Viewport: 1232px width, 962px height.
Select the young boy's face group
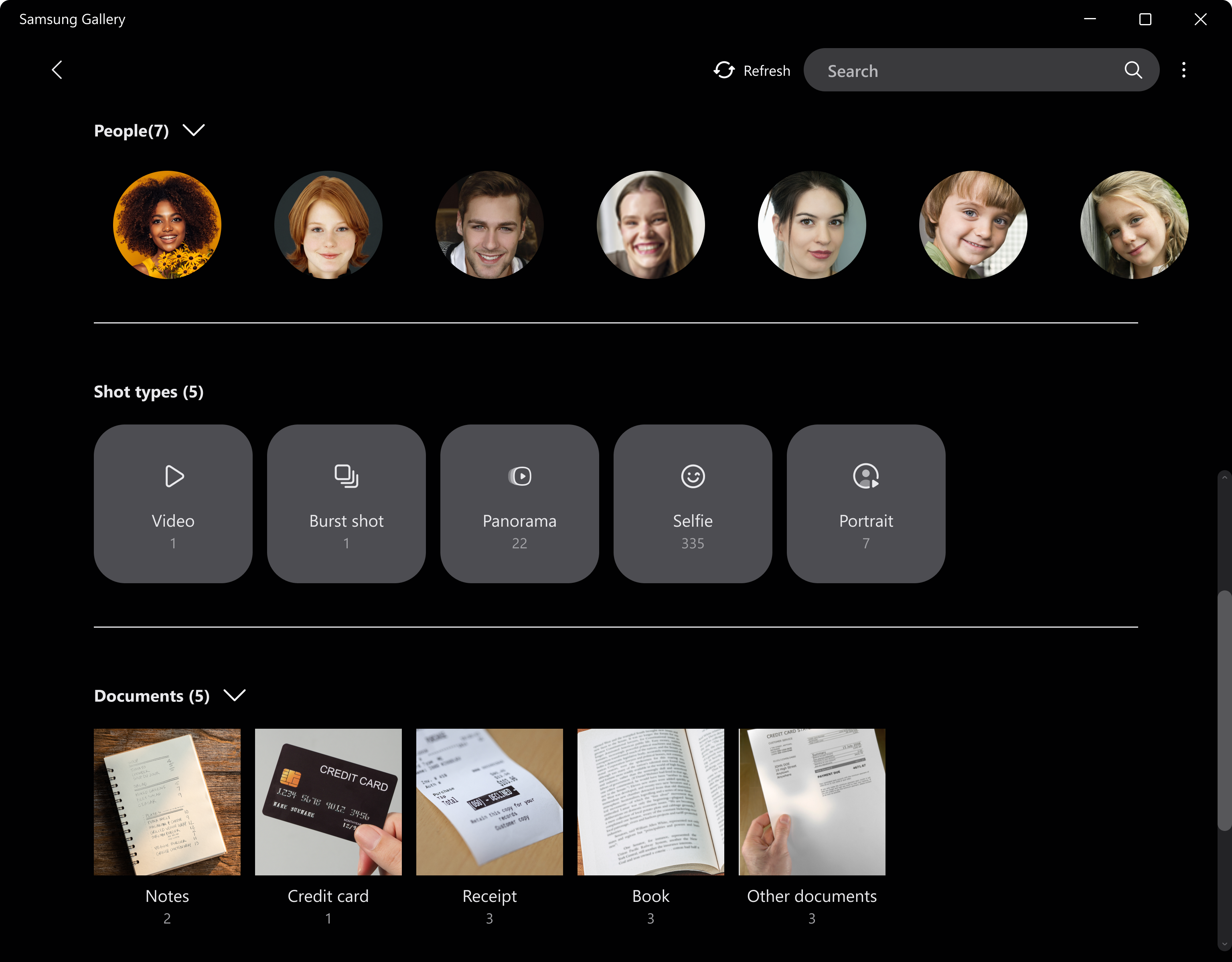point(973,224)
